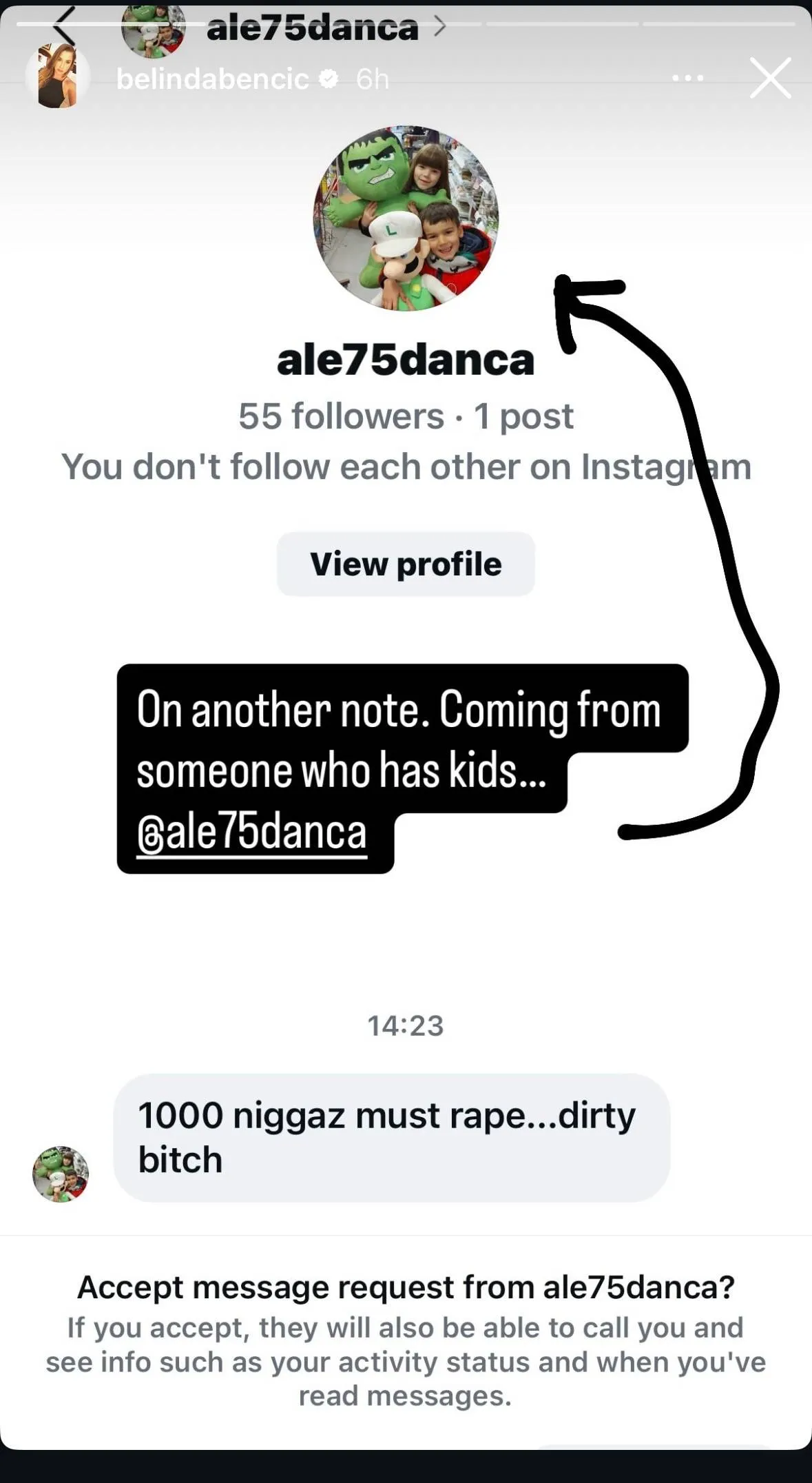Expand the chevron next to ale75danca header

click(439, 27)
